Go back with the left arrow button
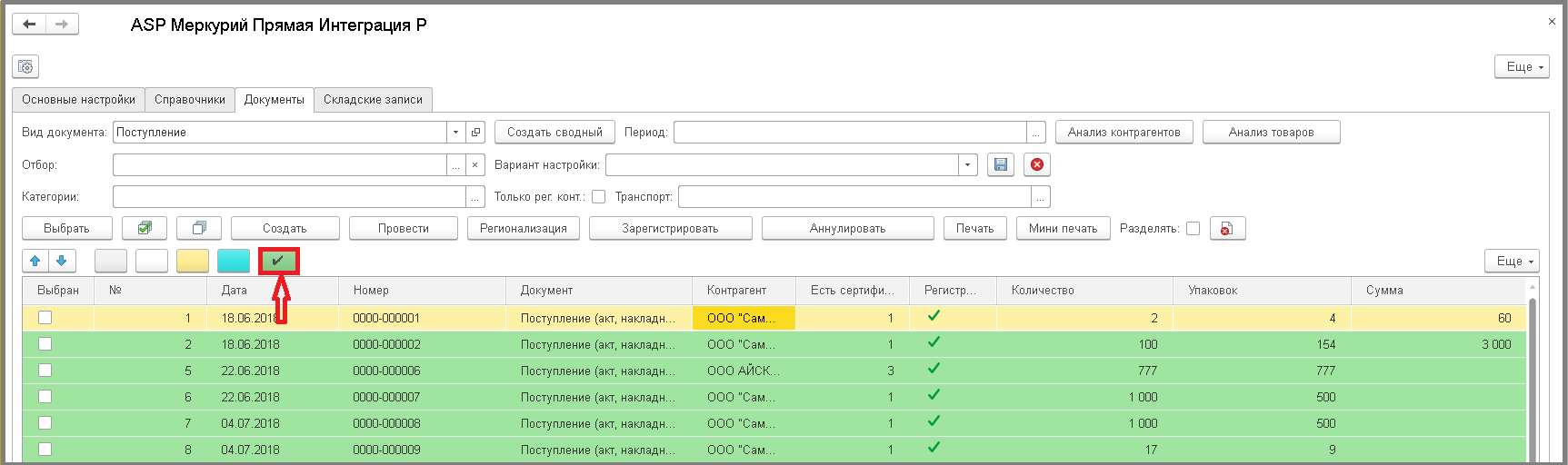Screen dimensions: 1568x465 [29, 25]
